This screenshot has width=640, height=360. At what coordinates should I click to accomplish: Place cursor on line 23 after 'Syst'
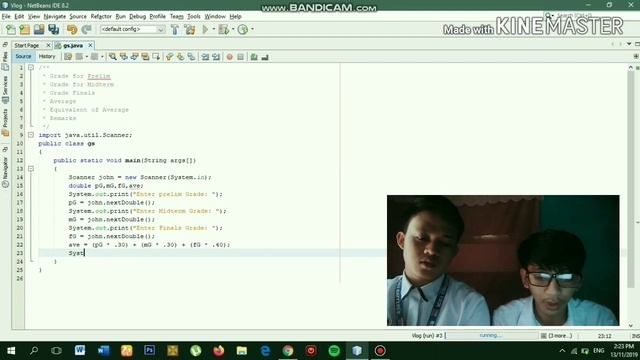tap(84, 253)
